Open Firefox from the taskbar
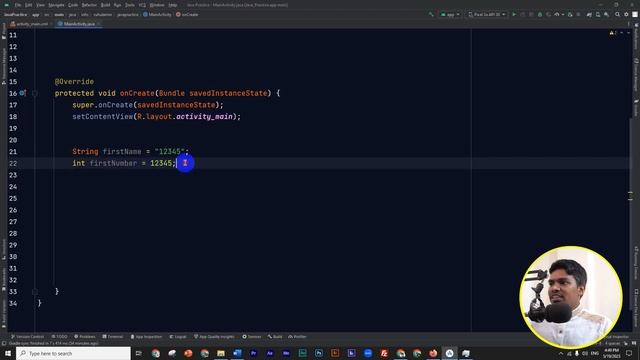 (433, 353)
